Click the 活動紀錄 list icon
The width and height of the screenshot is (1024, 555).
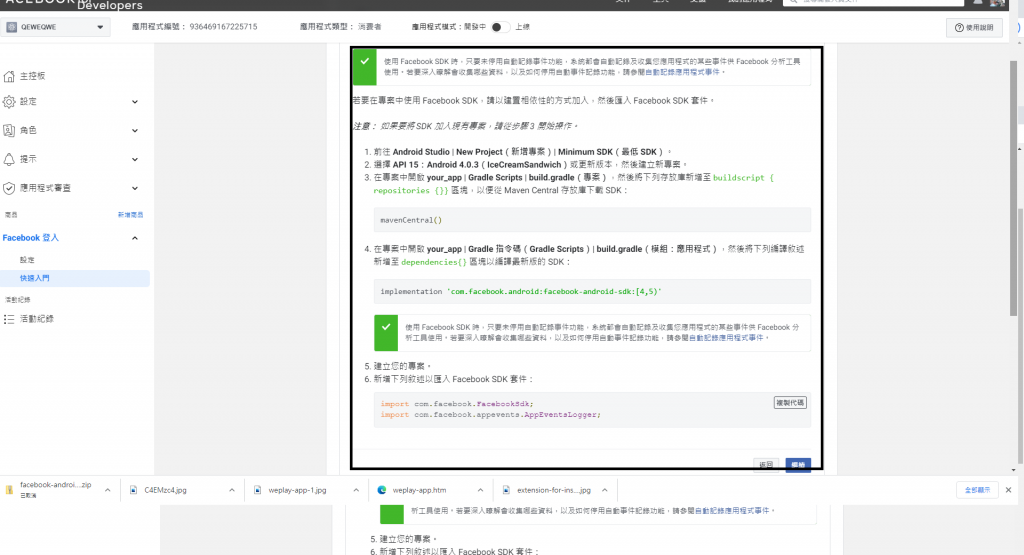coord(9,319)
